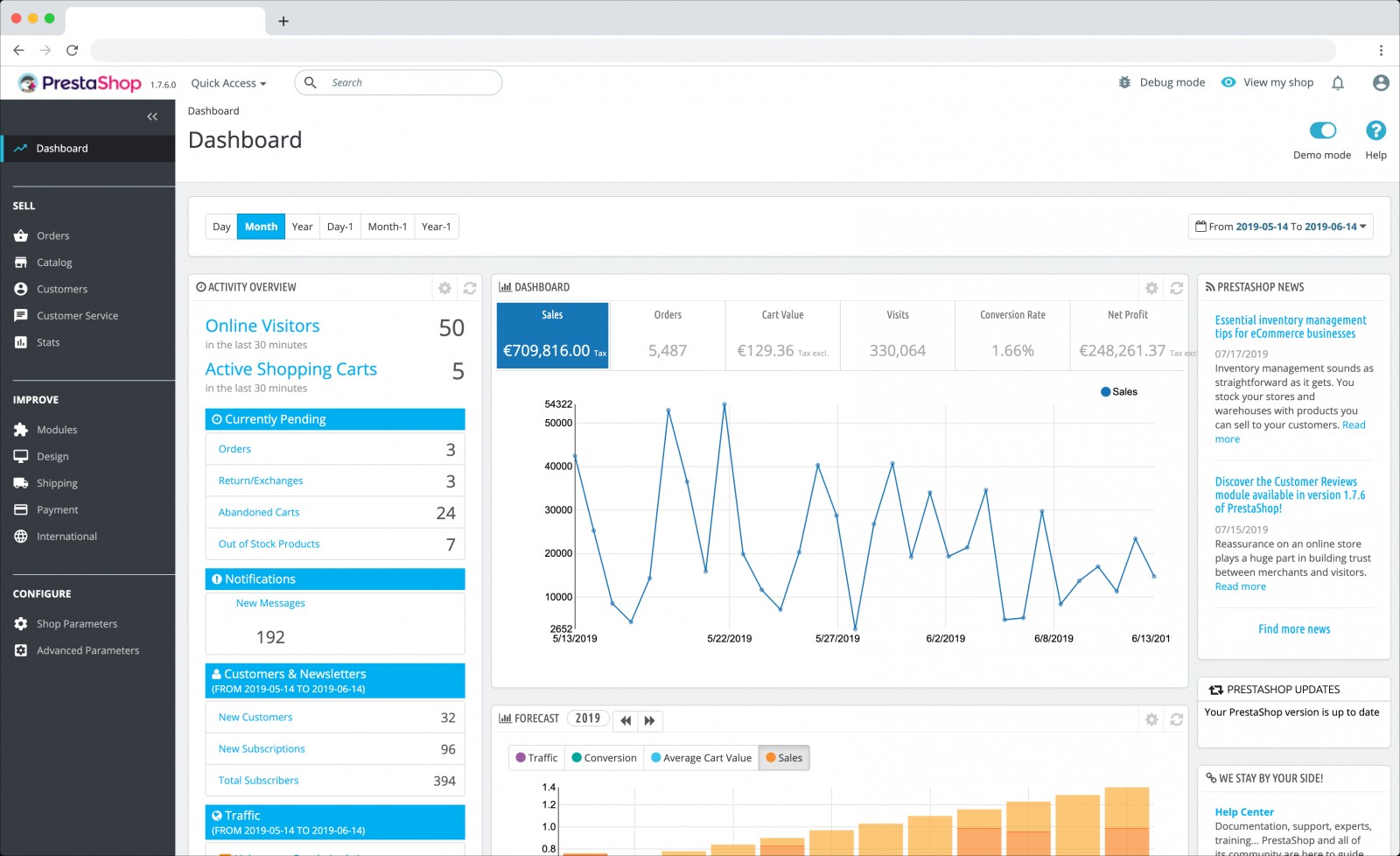Open the notifications bell icon
The width and height of the screenshot is (1400, 856).
pos(1338,82)
